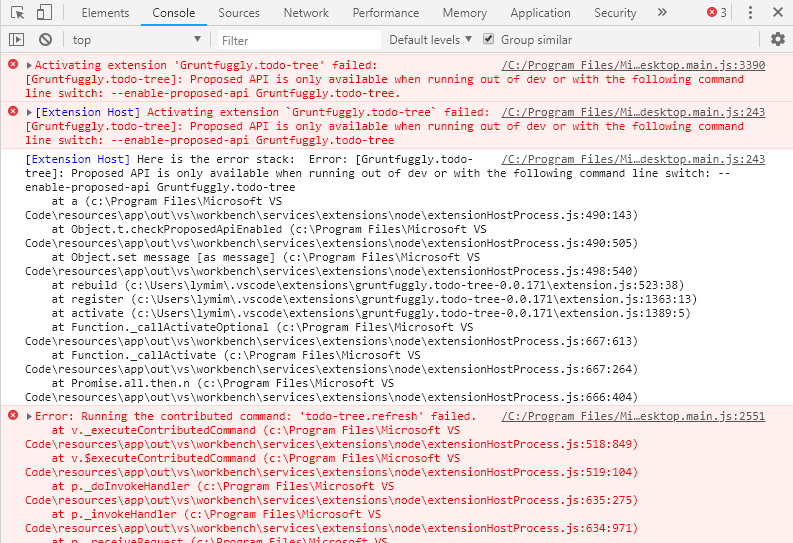The image size is (793, 543).
Task: Activate the inspect element picker icon
Action: click(17, 13)
